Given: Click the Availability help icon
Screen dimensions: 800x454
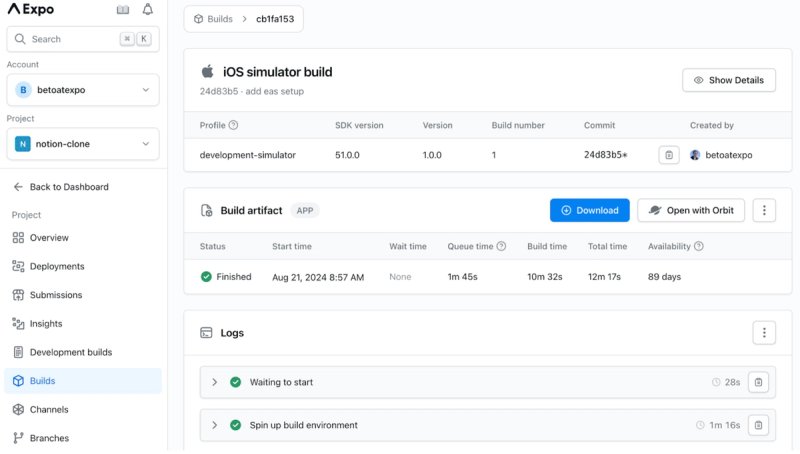Looking at the screenshot, I should tap(698, 246).
